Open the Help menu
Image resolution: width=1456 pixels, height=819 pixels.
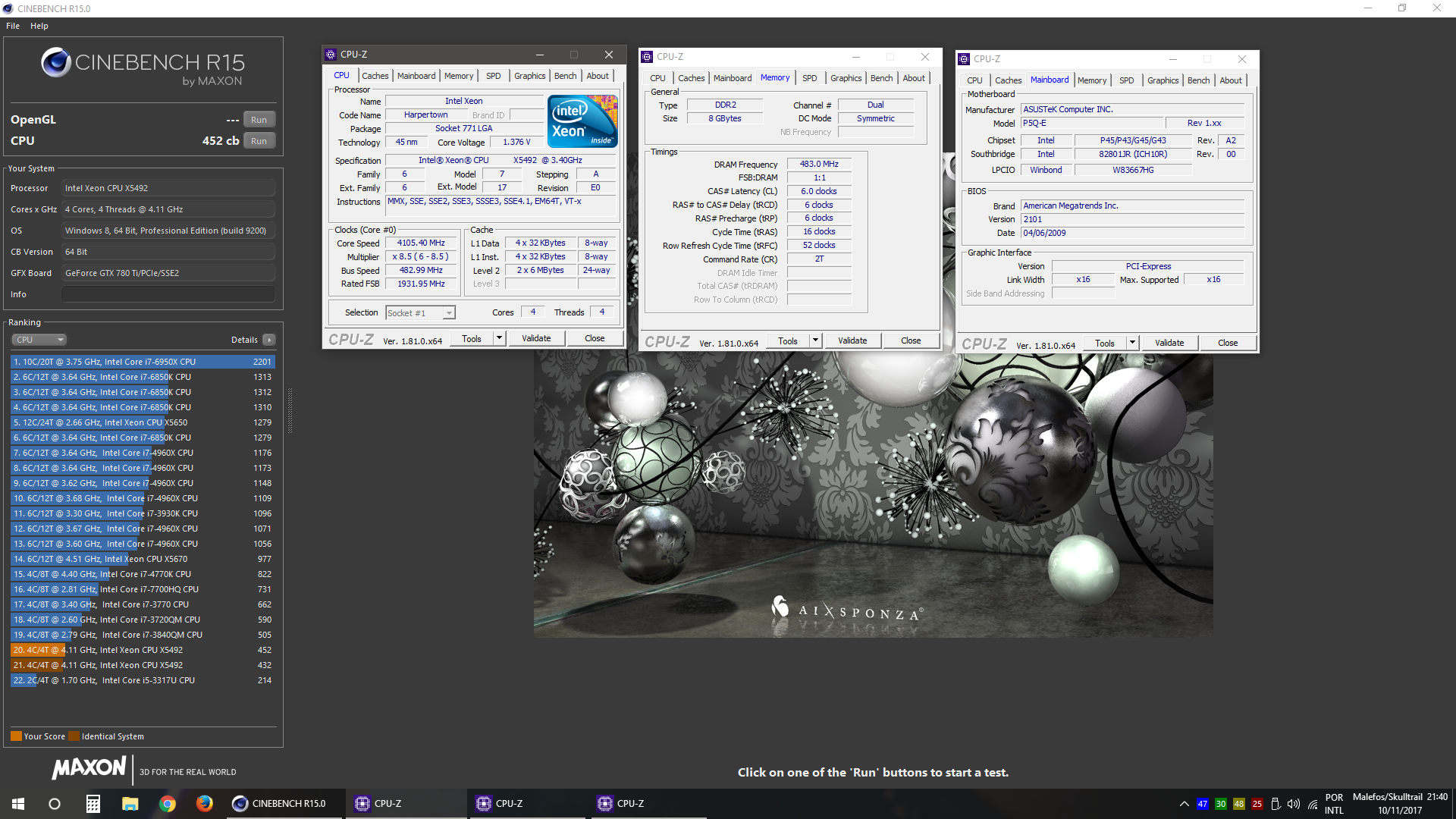(x=39, y=26)
